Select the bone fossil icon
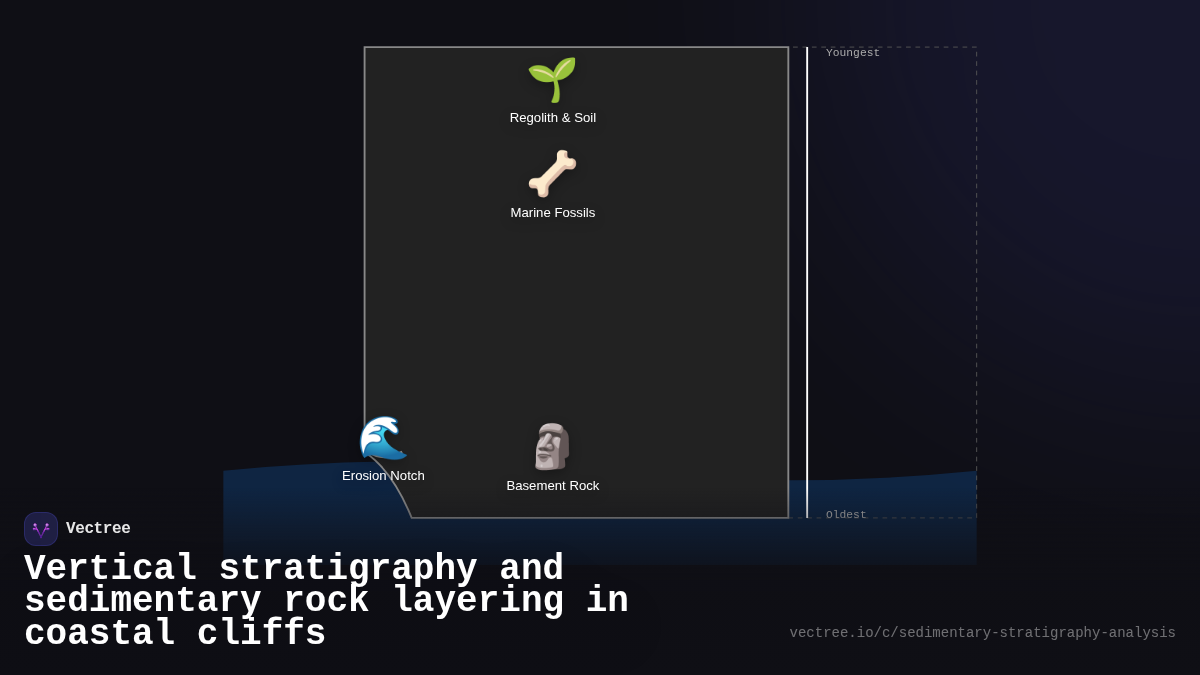The image size is (1200, 675). click(552, 173)
